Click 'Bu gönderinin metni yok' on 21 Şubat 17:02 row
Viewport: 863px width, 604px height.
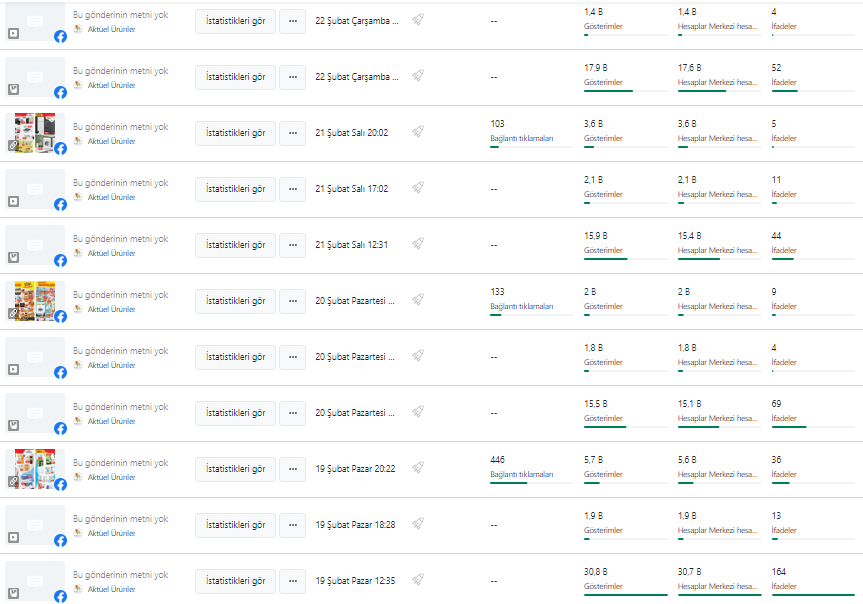click(121, 183)
